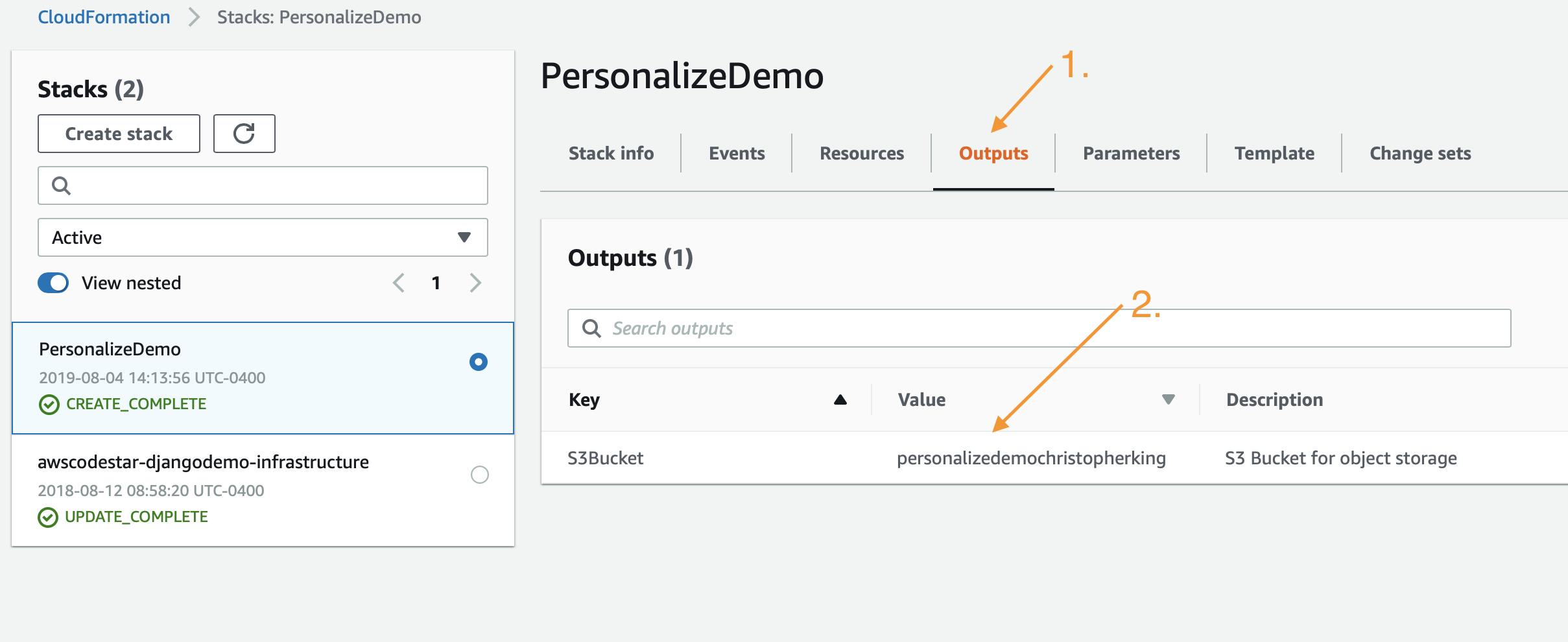The height and width of the screenshot is (642, 1568).
Task: Switch to the Resources tab
Action: pyautogui.click(x=862, y=154)
